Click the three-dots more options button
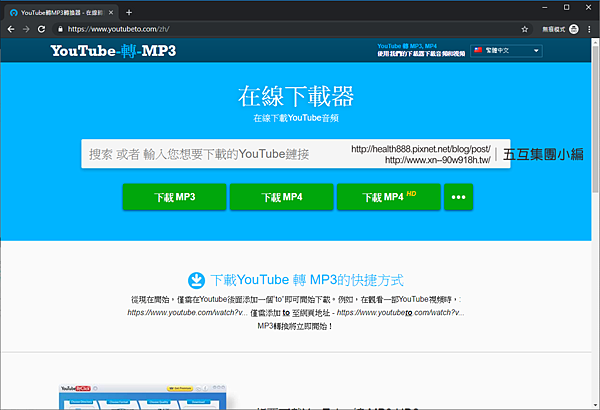The height and width of the screenshot is (410, 600). 458,197
